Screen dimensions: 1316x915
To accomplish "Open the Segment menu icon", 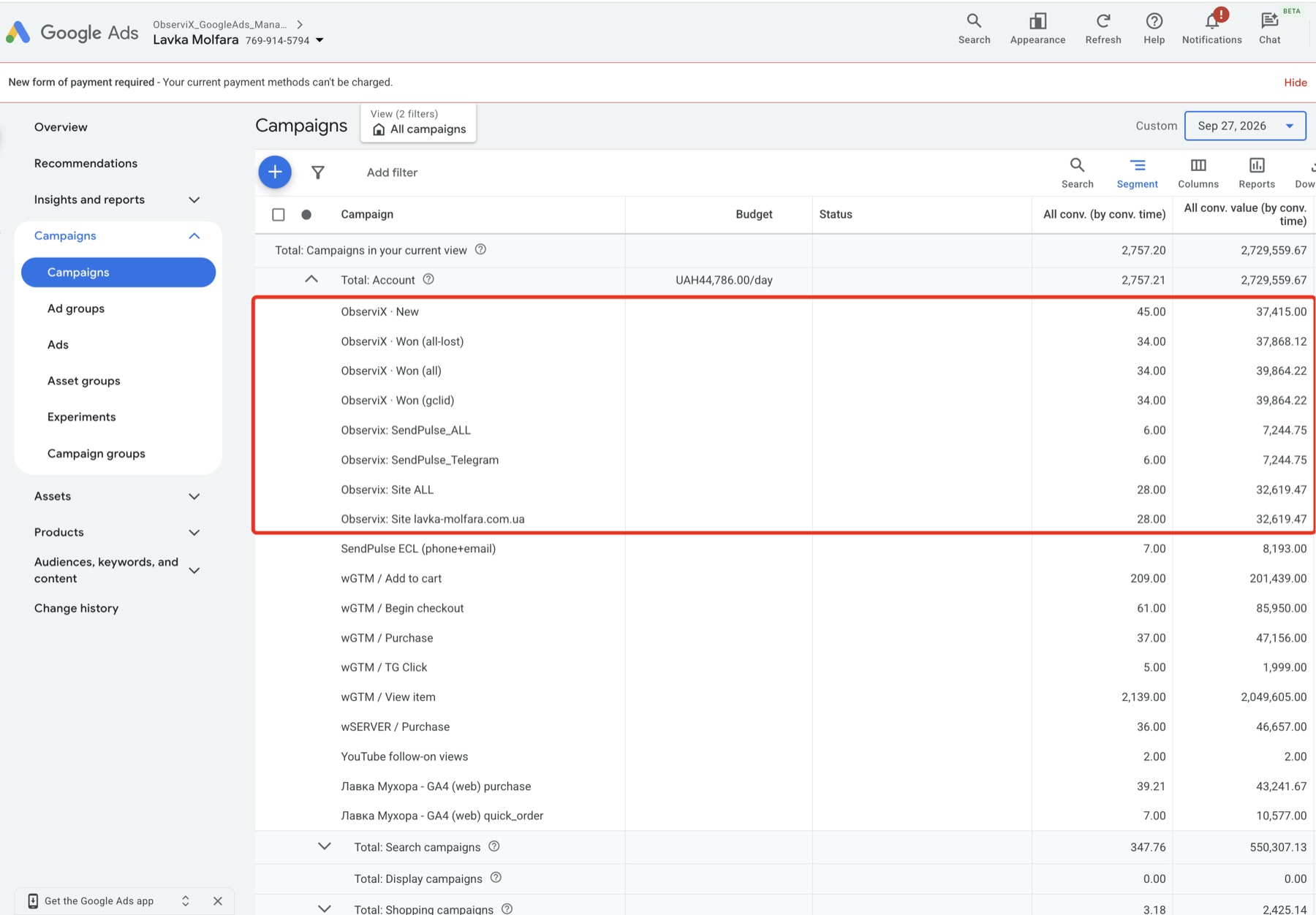I will point(1137,173).
